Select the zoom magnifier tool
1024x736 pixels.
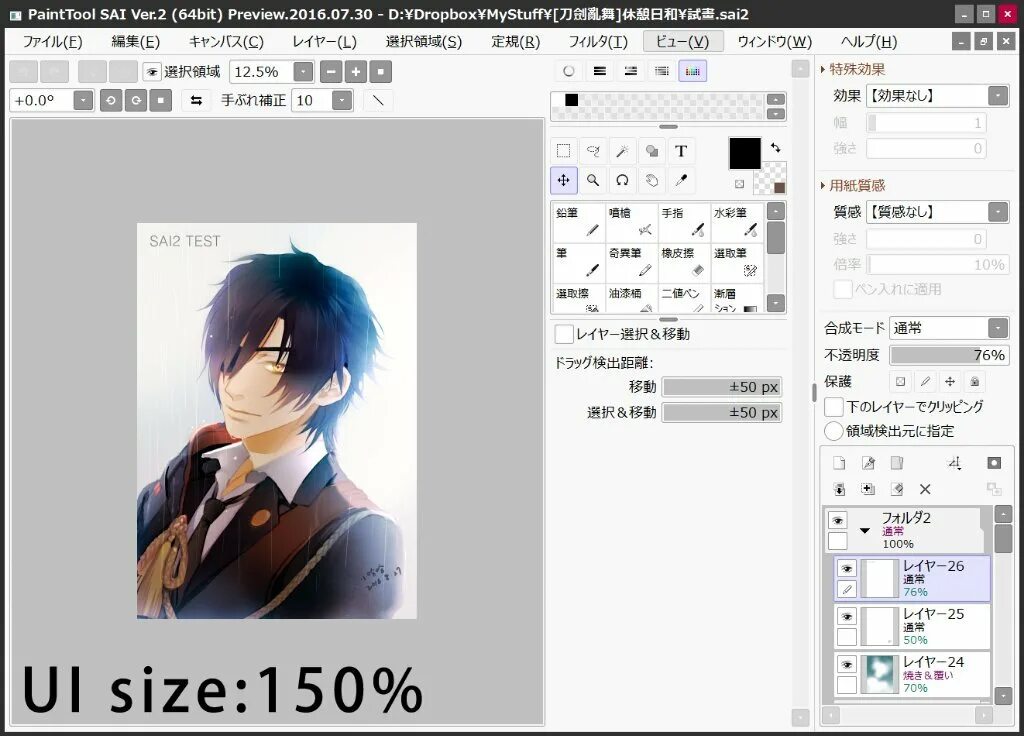[x=593, y=180]
